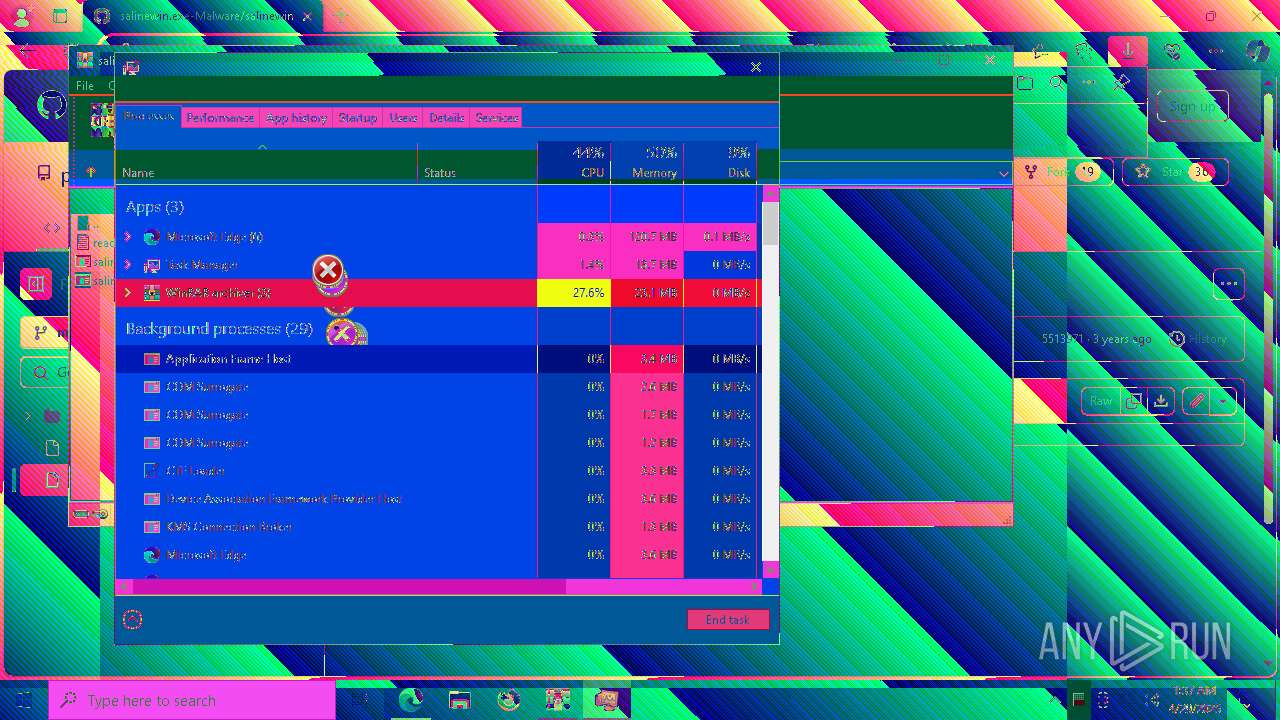Click the Raw file button
Screen dimensions: 1280x720
(1101, 401)
